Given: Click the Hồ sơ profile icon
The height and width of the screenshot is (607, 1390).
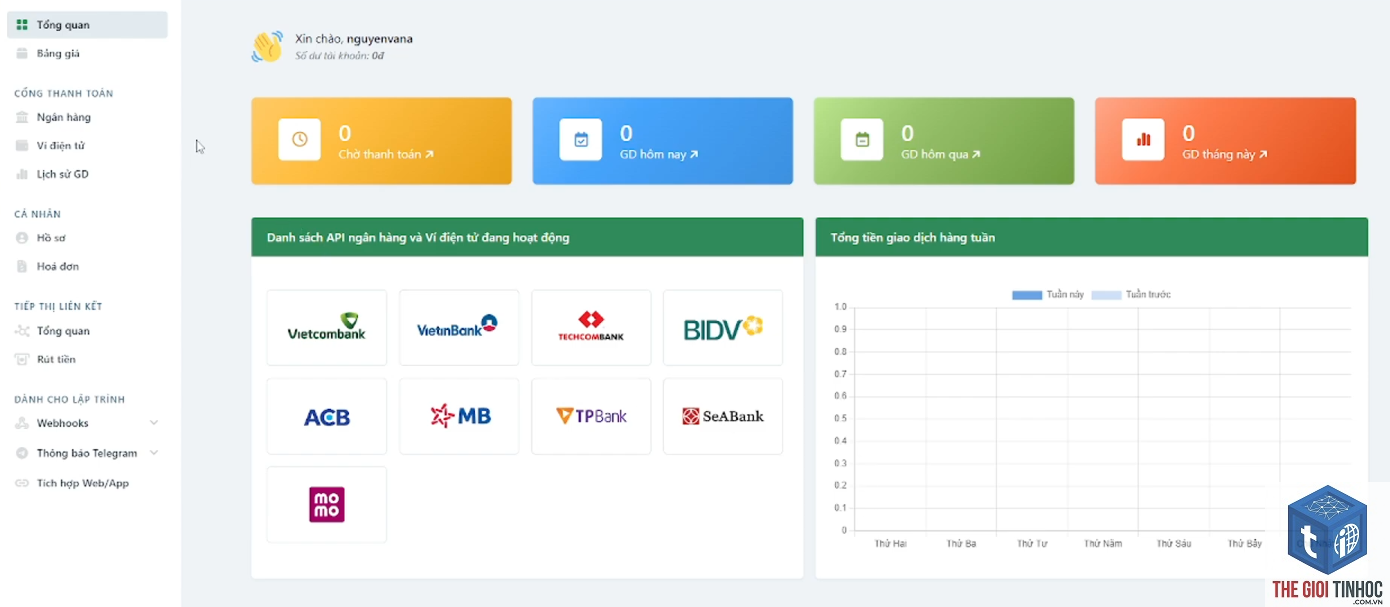Looking at the screenshot, I should [22, 238].
